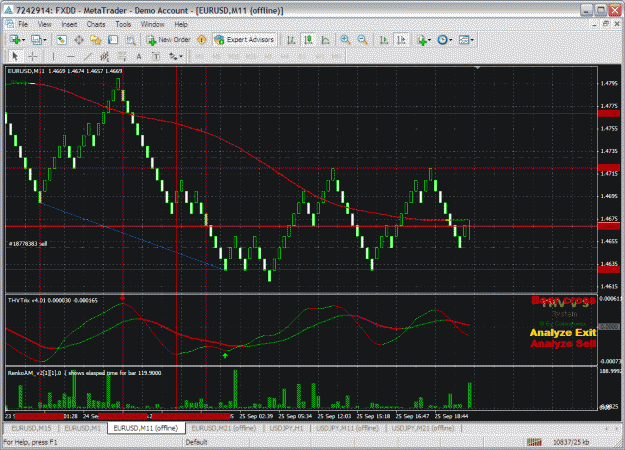
Task: Launch MetaEditor (yellow diamond icon)
Action: (x=202, y=40)
